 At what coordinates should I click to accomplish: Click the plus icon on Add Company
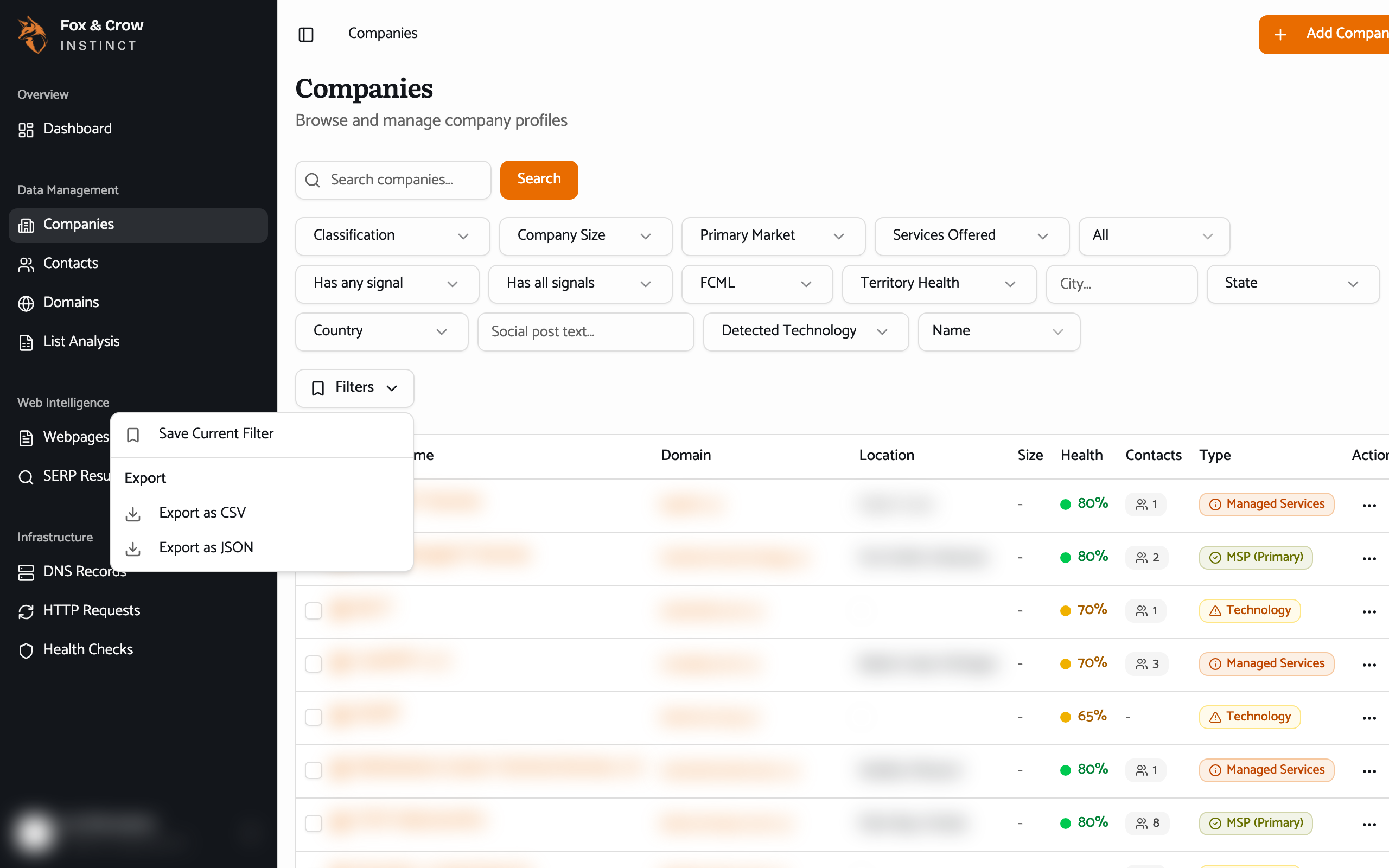pos(1280,34)
